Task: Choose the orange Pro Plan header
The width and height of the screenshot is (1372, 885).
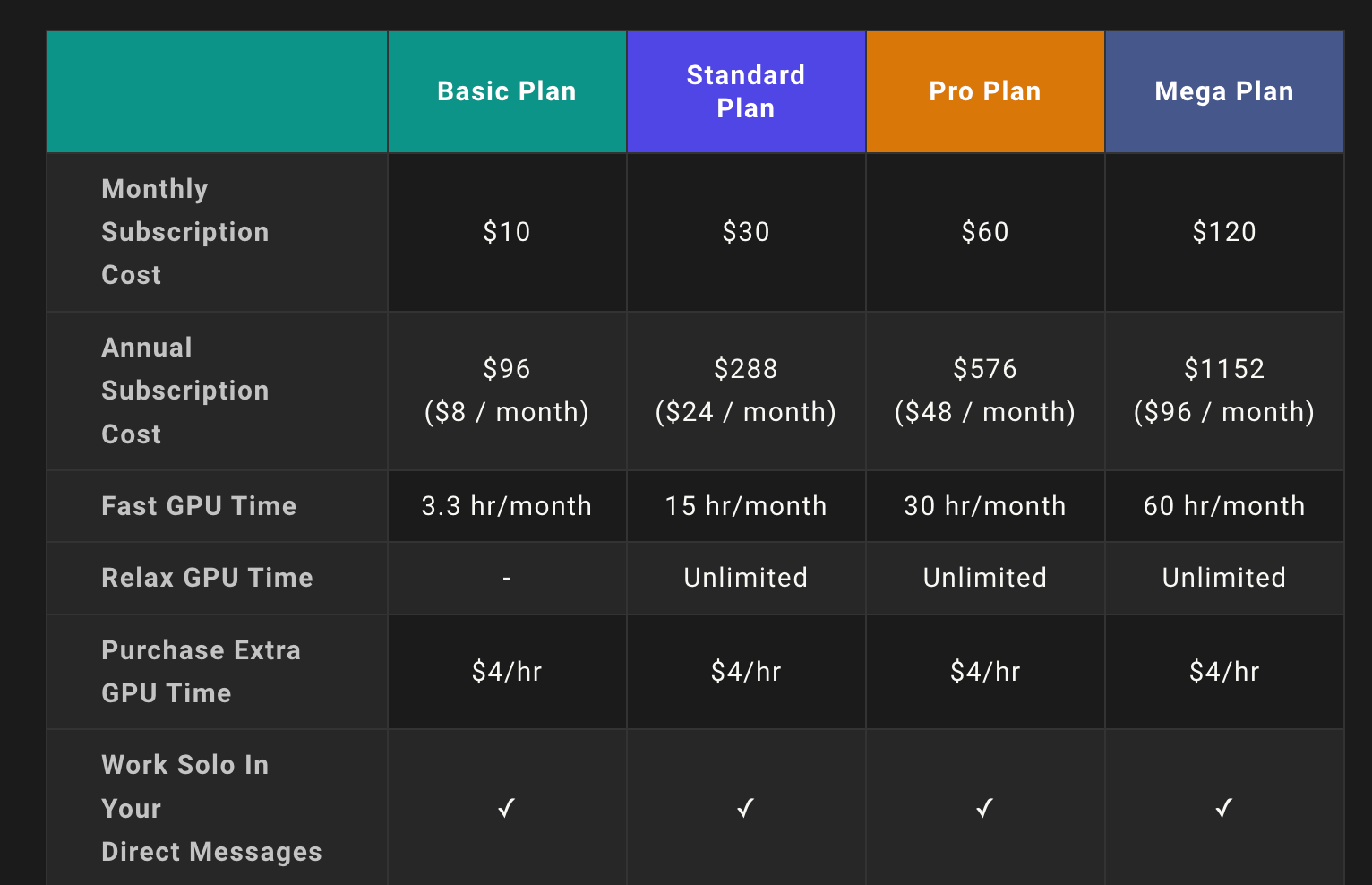Action: point(985,91)
